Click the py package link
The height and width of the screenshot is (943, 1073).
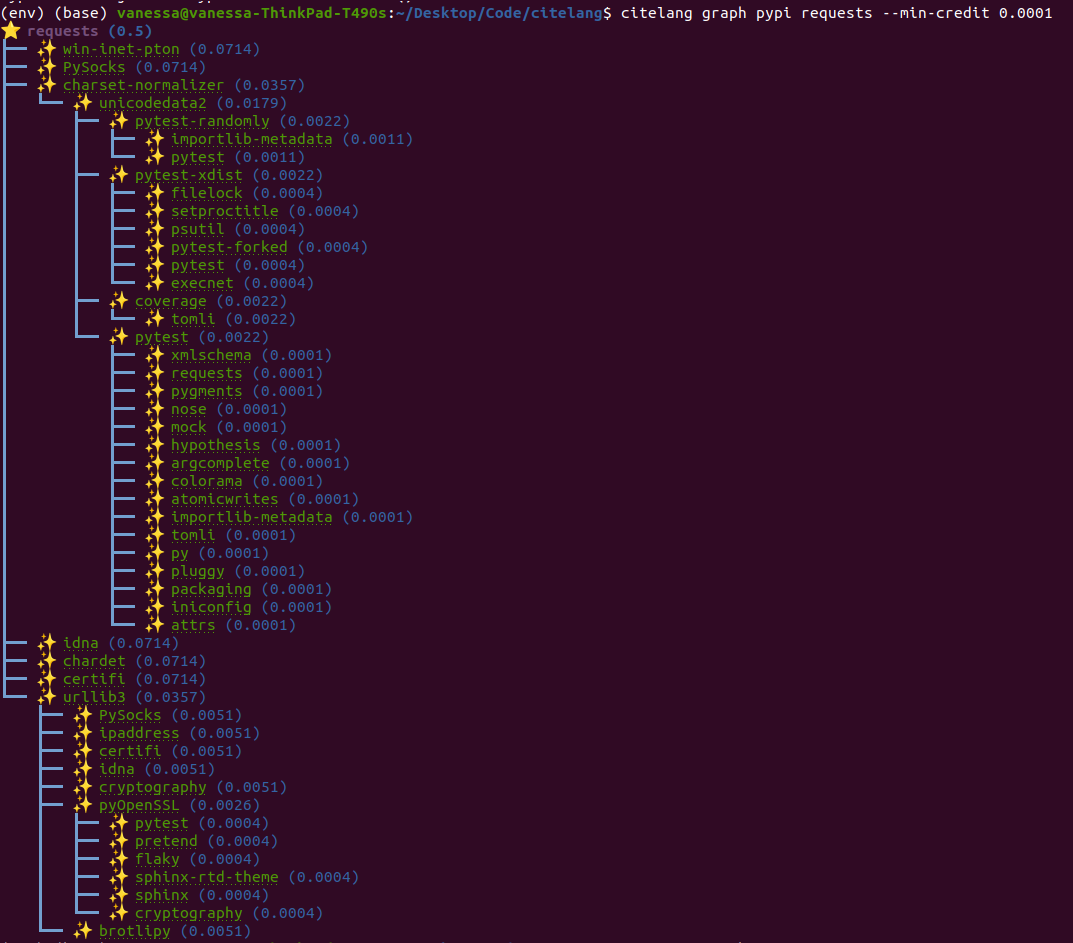179,553
